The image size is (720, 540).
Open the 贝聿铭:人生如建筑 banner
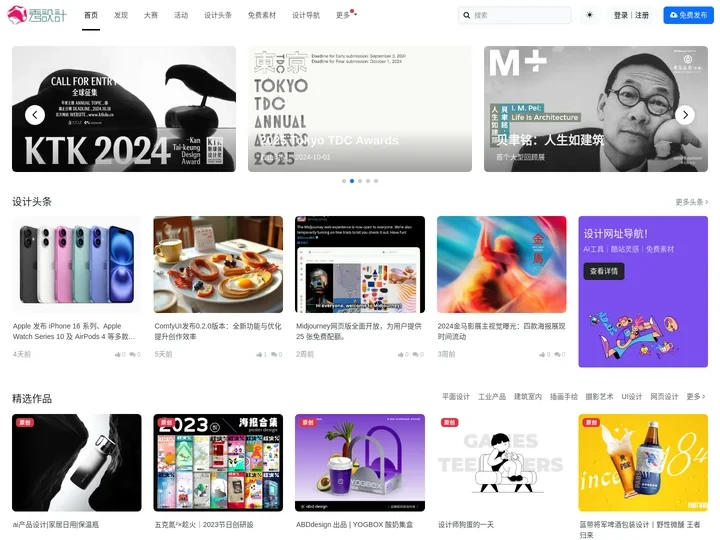(596, 109)
